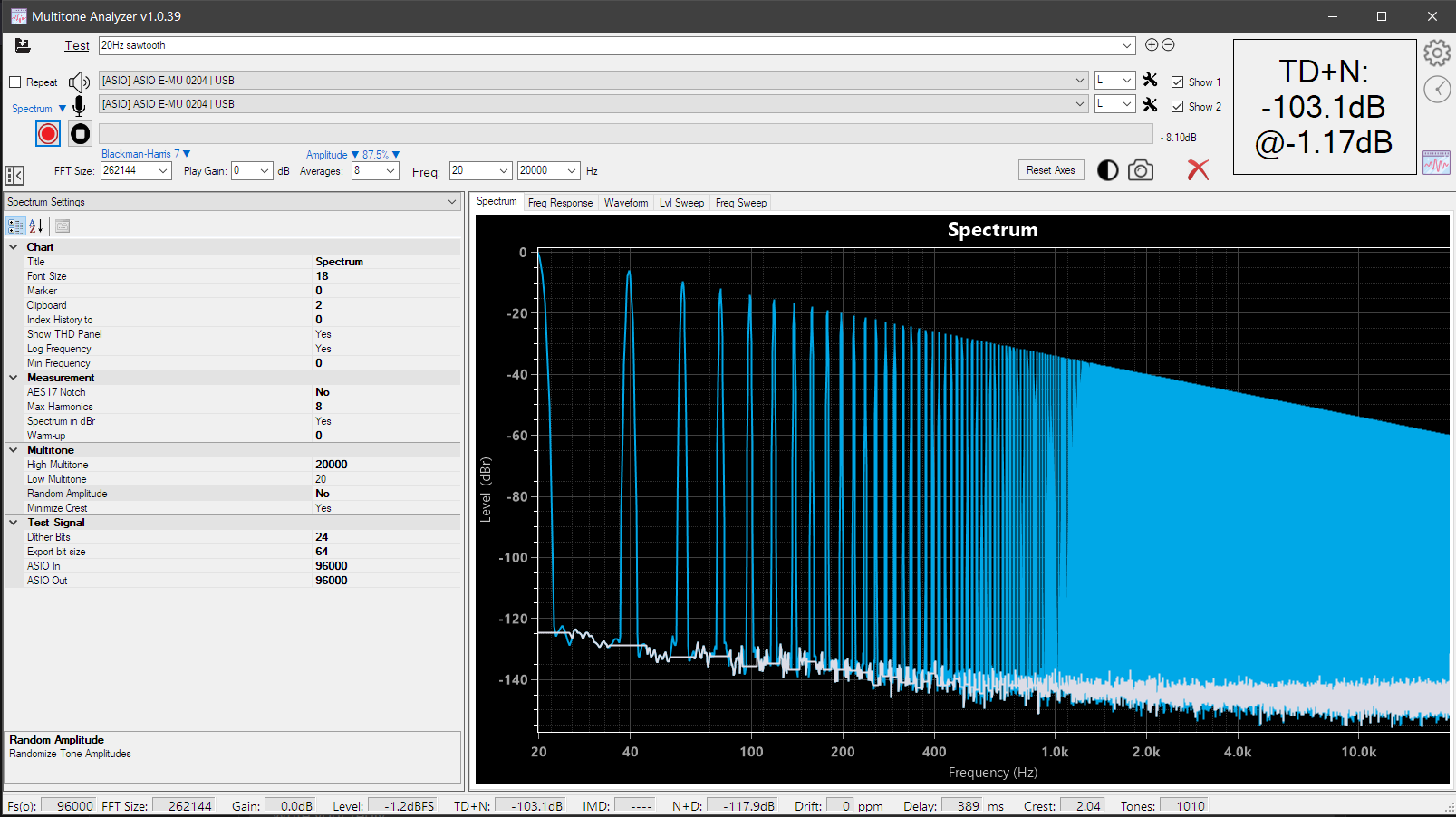
Task: Open the 87.5% overlap selector
Action: pos(381,155)
